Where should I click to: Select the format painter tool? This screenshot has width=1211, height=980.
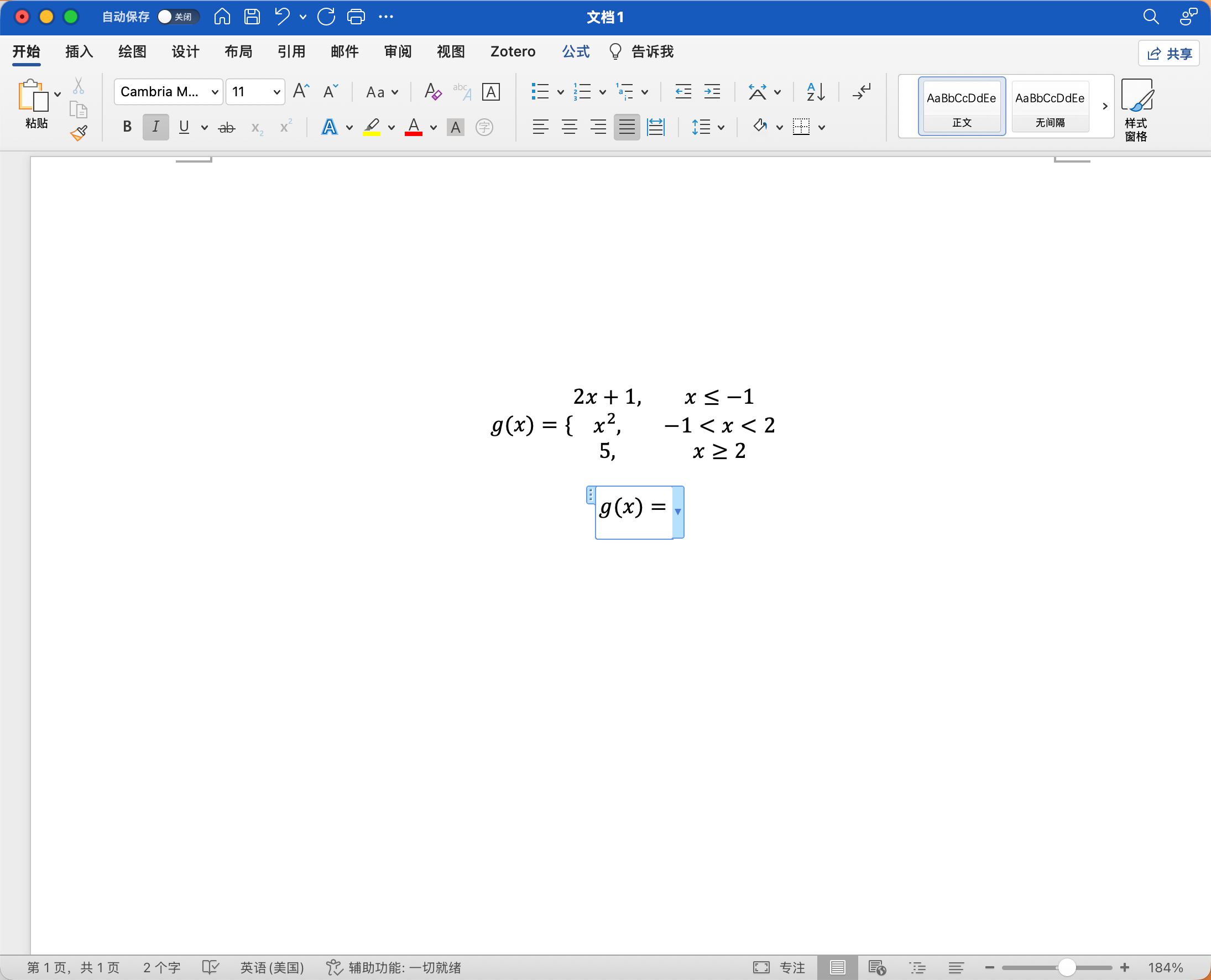click(x=79, y=133)
